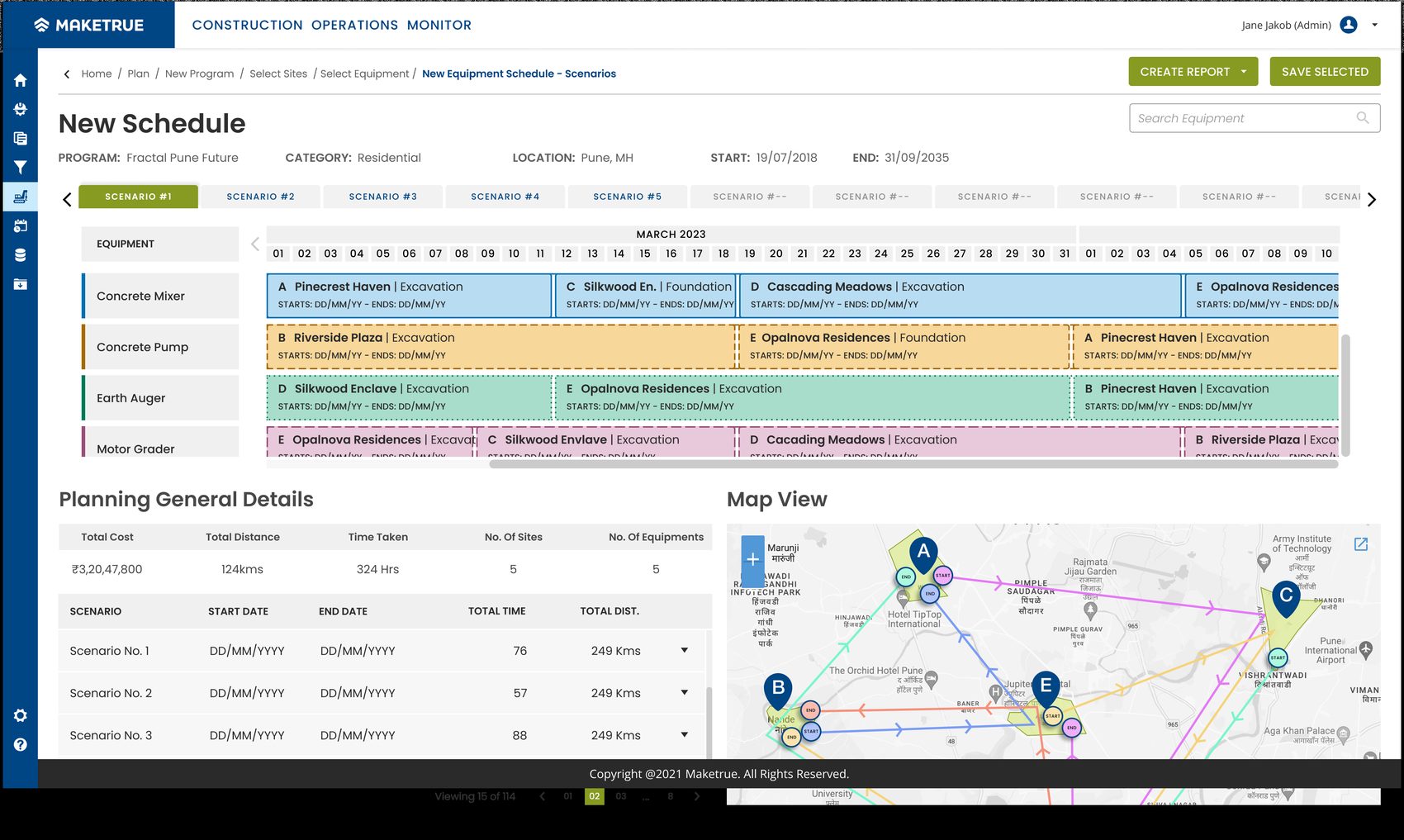Select March 15 in timeline header

(x=645, y=254)
